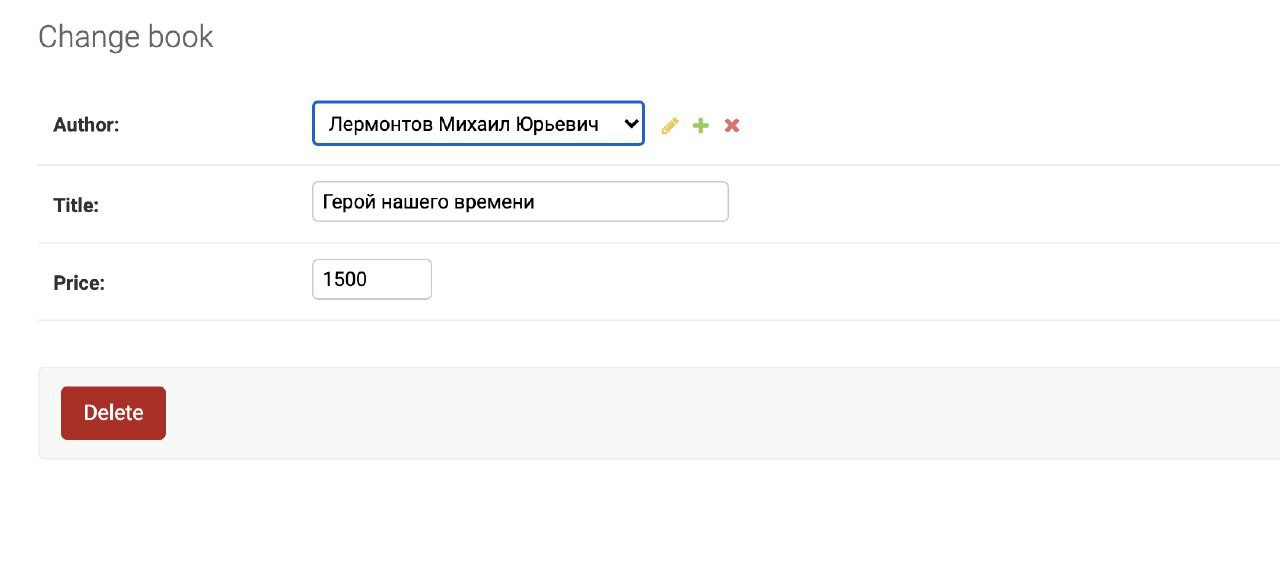This screenshot has height=569, width=1280.
Task: Click white area below the Delete bar
Action: click(640, 515)
